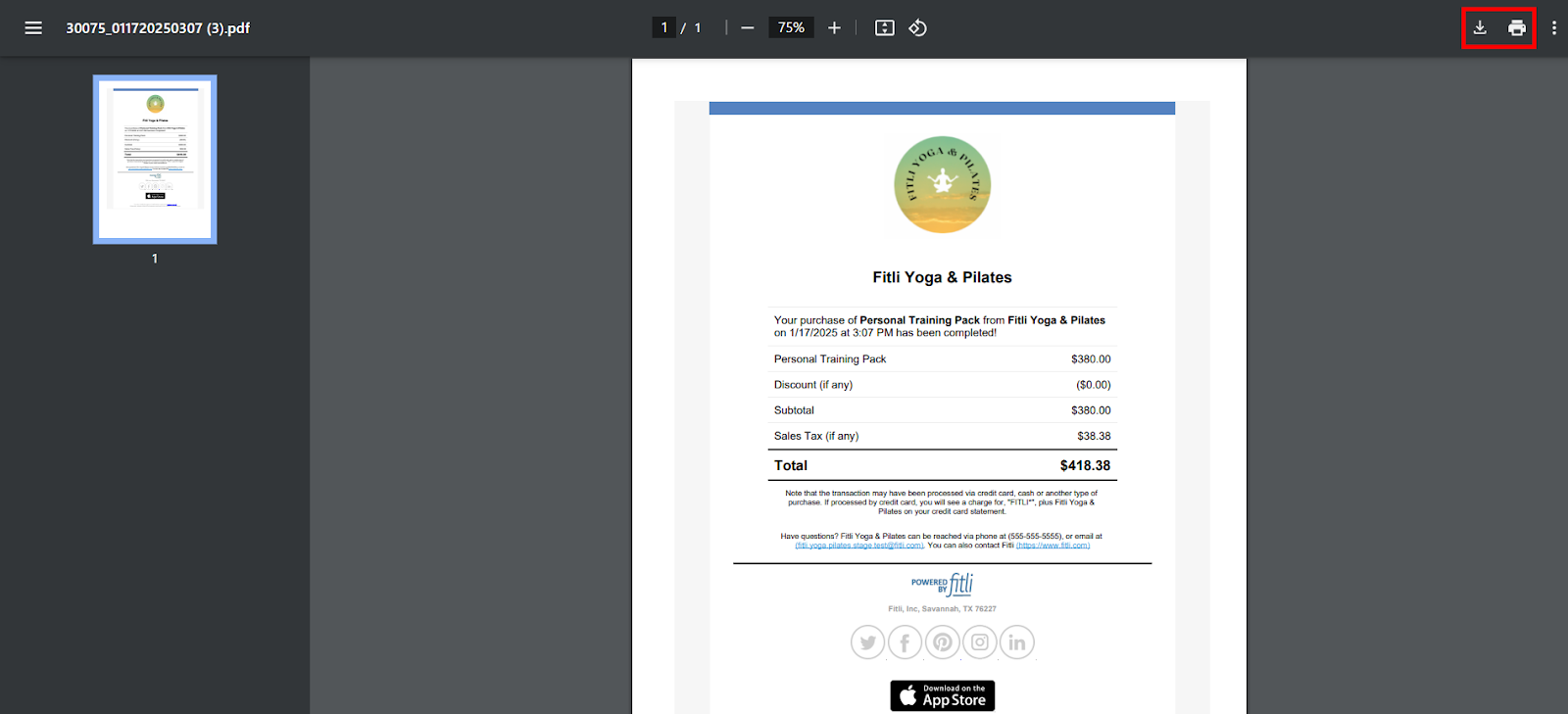Click the 75% zoom level field

click(791, 27)
